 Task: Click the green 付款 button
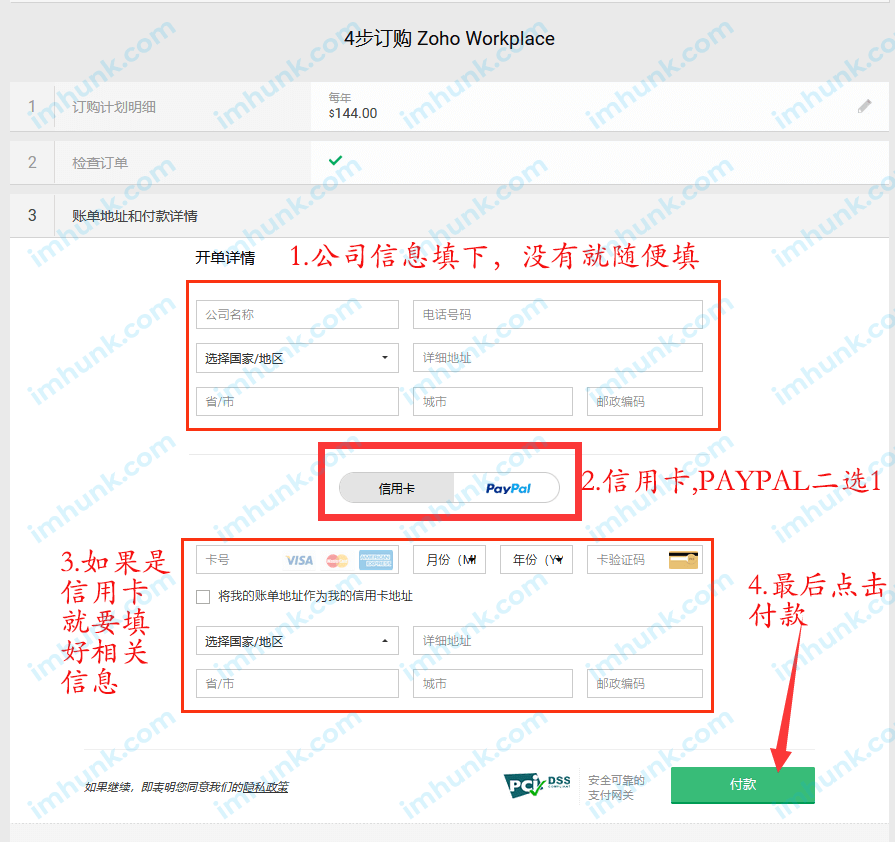pyautogui.click(x=743, y=785)
